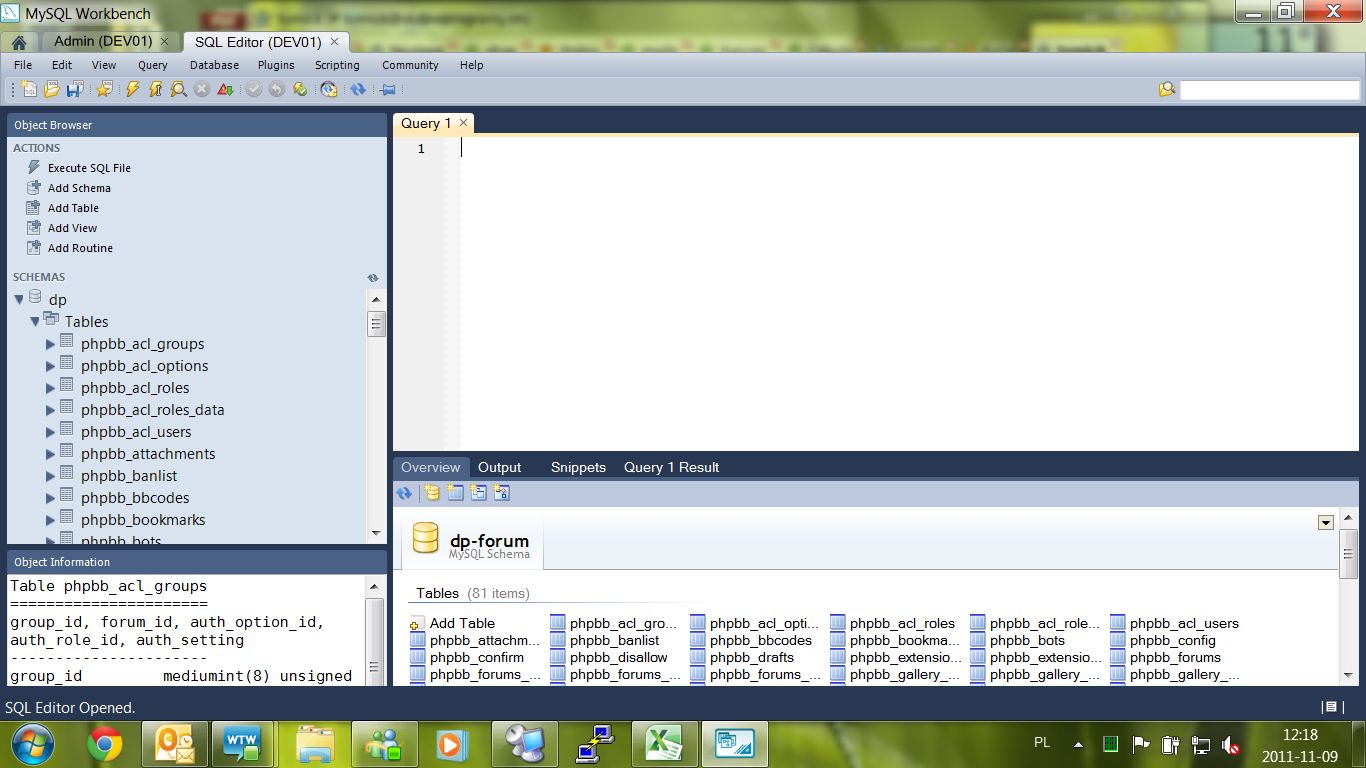Viewport: 1366px width, 768px height.
Task: Expand the phpbb_acl_users table in tree
Action: coord(50,432)
